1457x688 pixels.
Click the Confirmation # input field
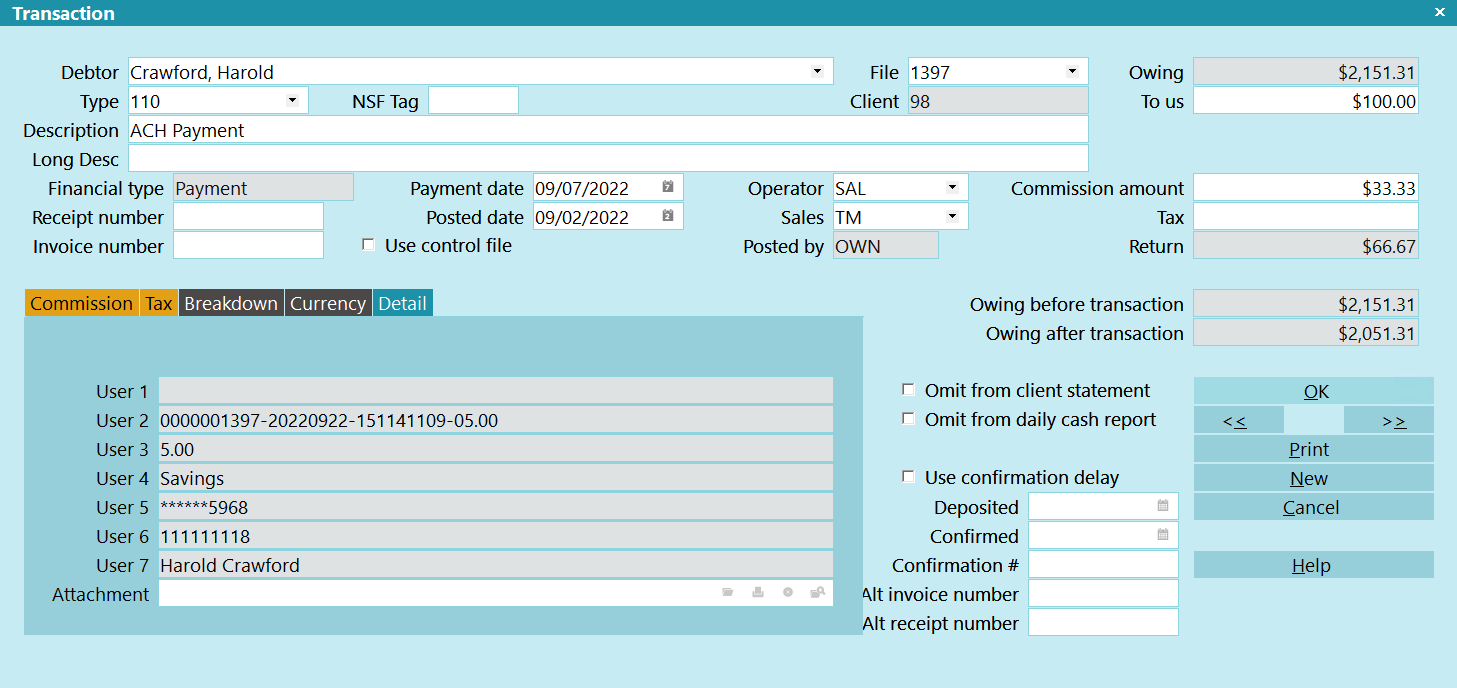(1103, 565)
